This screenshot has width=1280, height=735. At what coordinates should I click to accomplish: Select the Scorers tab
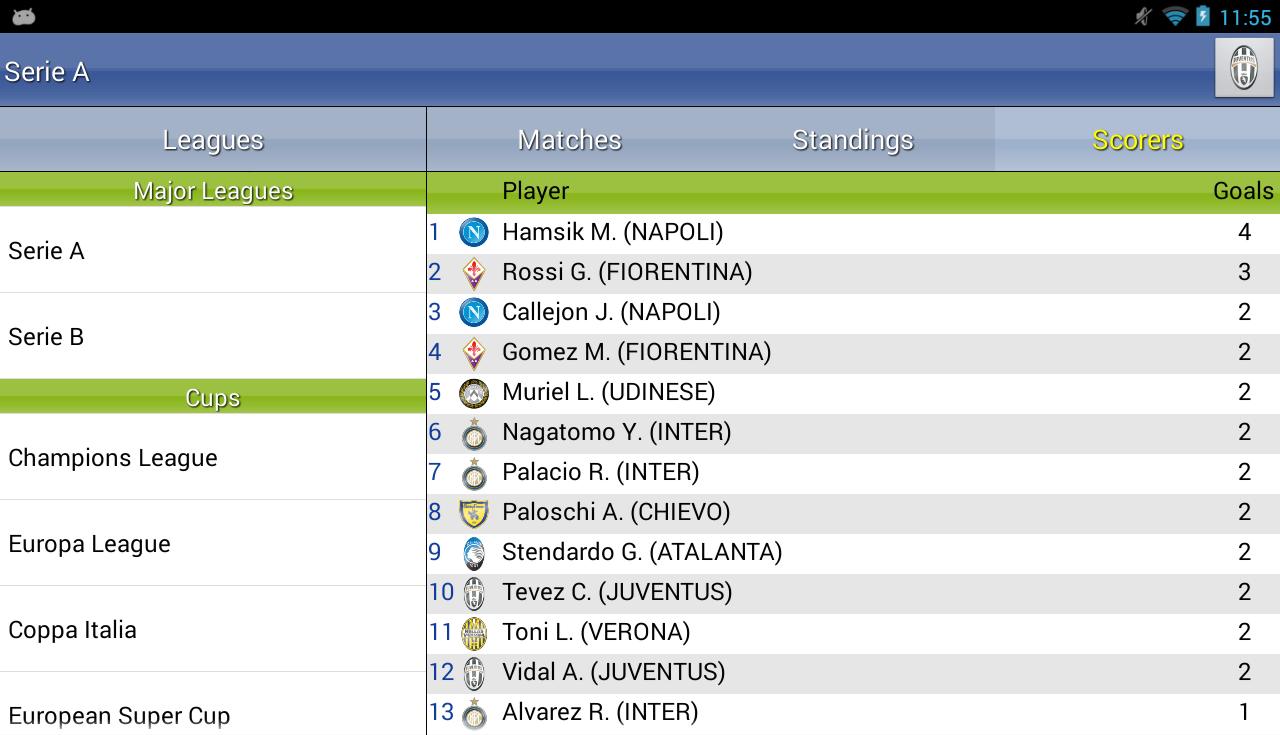click(x=1137, y=139)
